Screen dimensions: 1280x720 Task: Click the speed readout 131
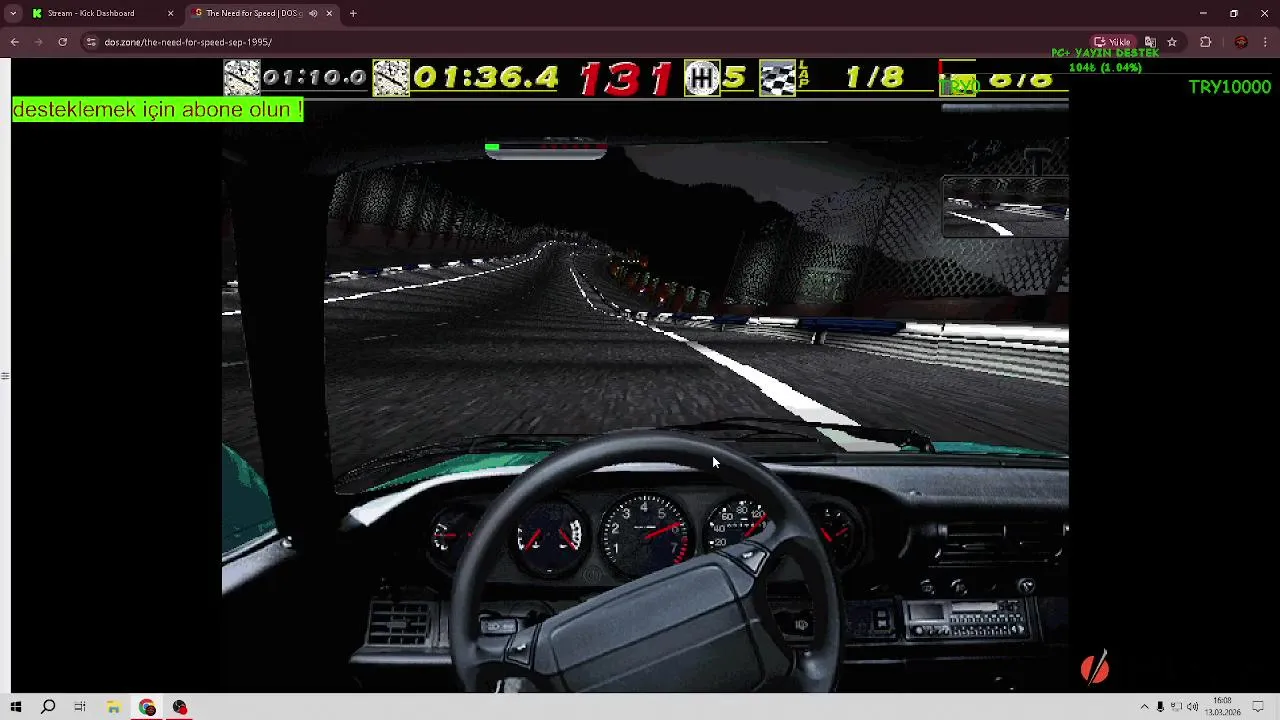tap(625, 78)
